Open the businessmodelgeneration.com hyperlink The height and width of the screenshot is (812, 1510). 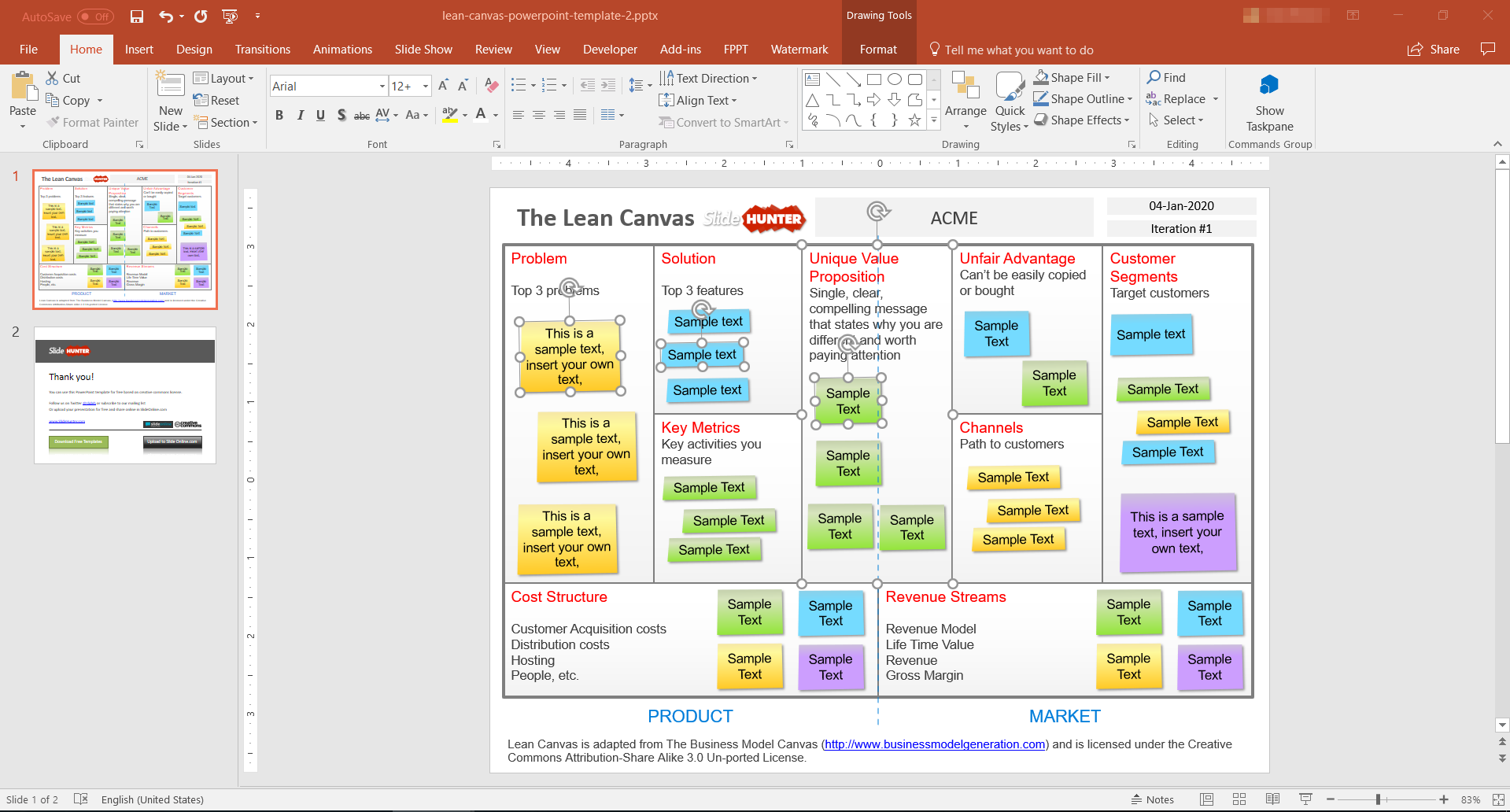click(x=935, y=744)
